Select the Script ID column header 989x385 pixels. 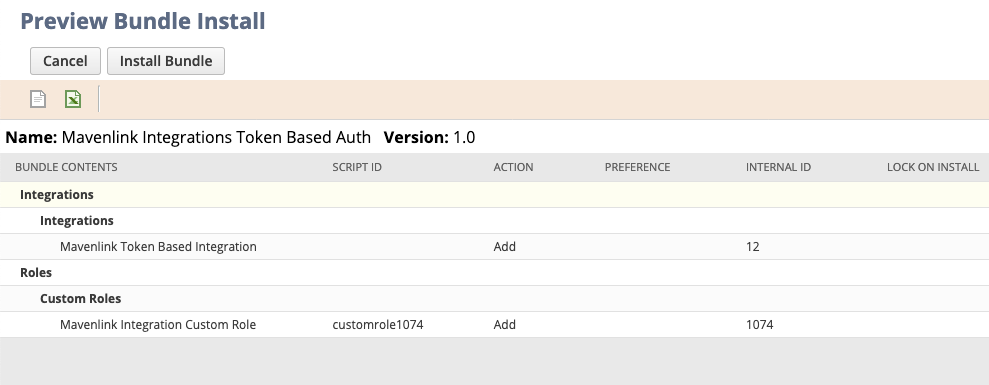[x=357, y=167]
